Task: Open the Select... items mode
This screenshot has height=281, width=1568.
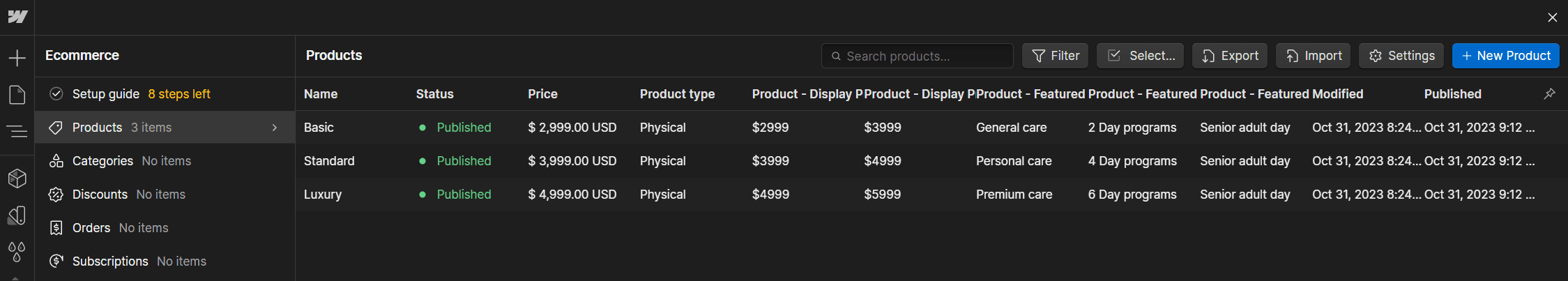Action: [1141, 56]
